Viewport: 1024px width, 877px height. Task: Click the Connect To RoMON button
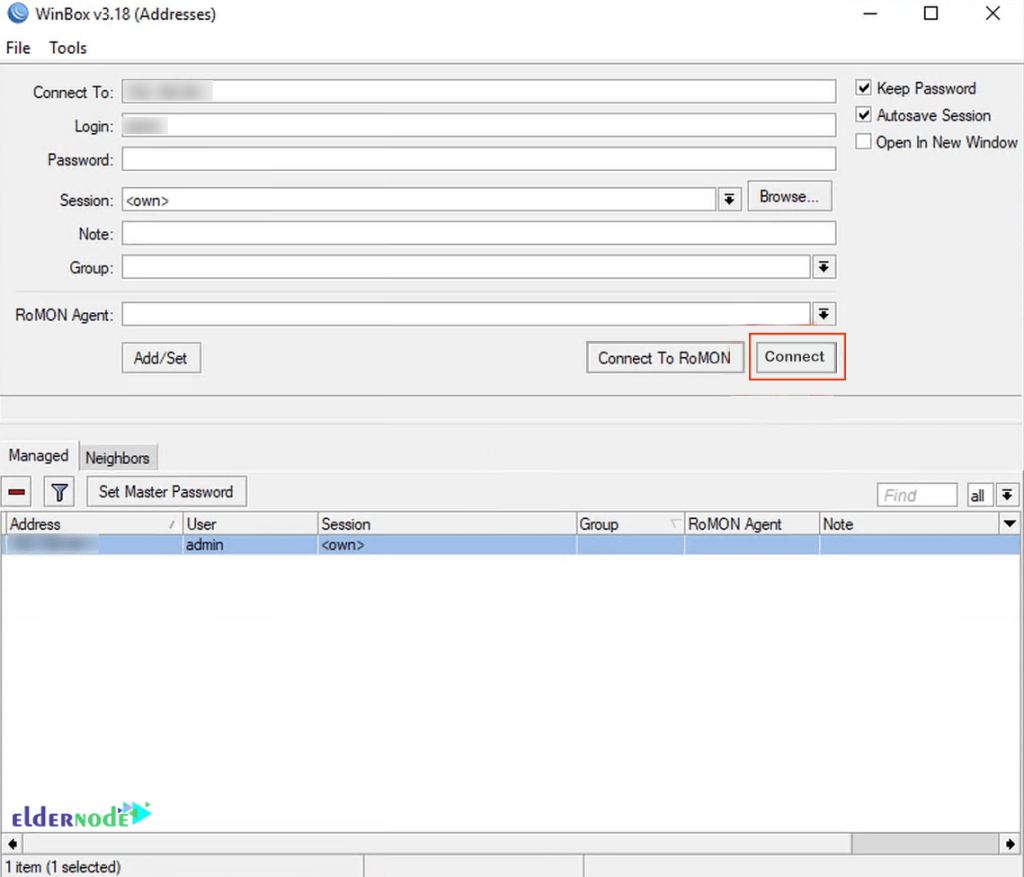(x=664, y=358)
